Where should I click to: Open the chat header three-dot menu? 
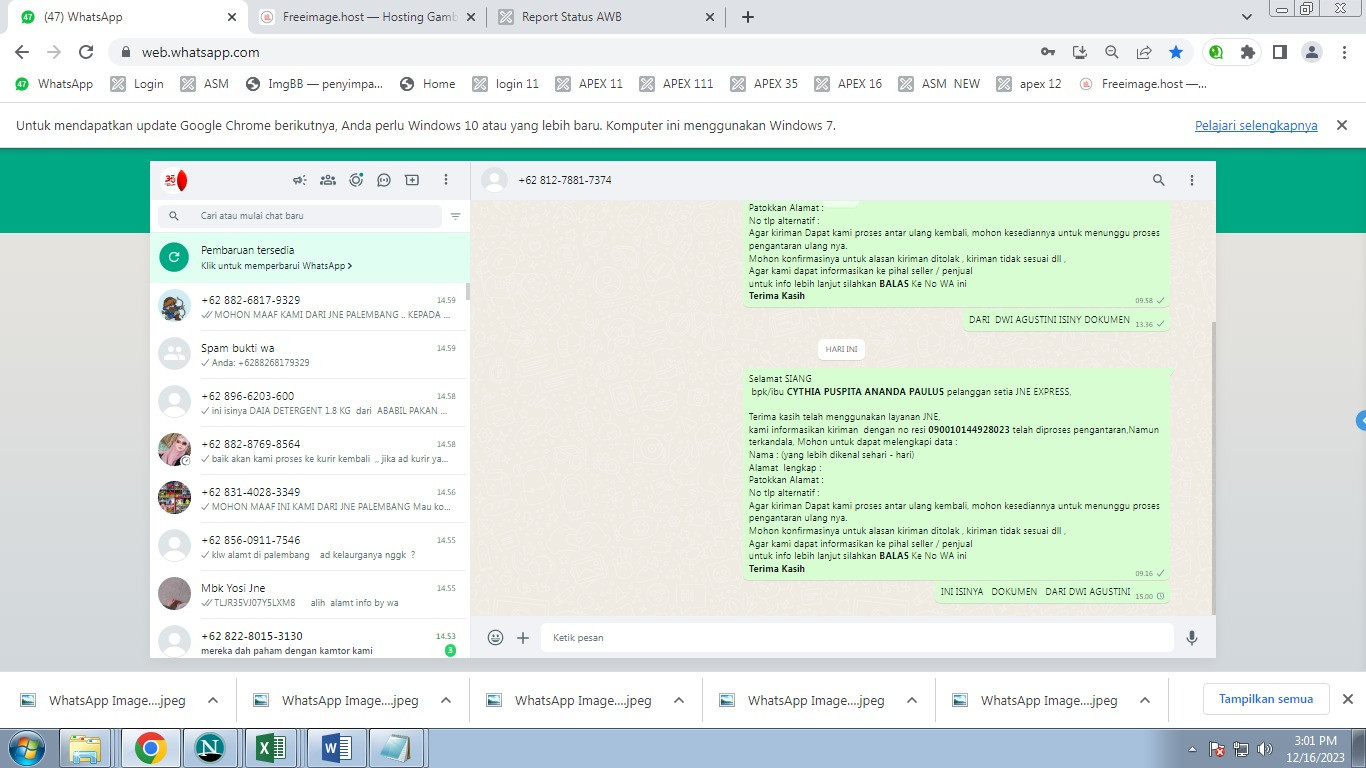(1192, 180)
